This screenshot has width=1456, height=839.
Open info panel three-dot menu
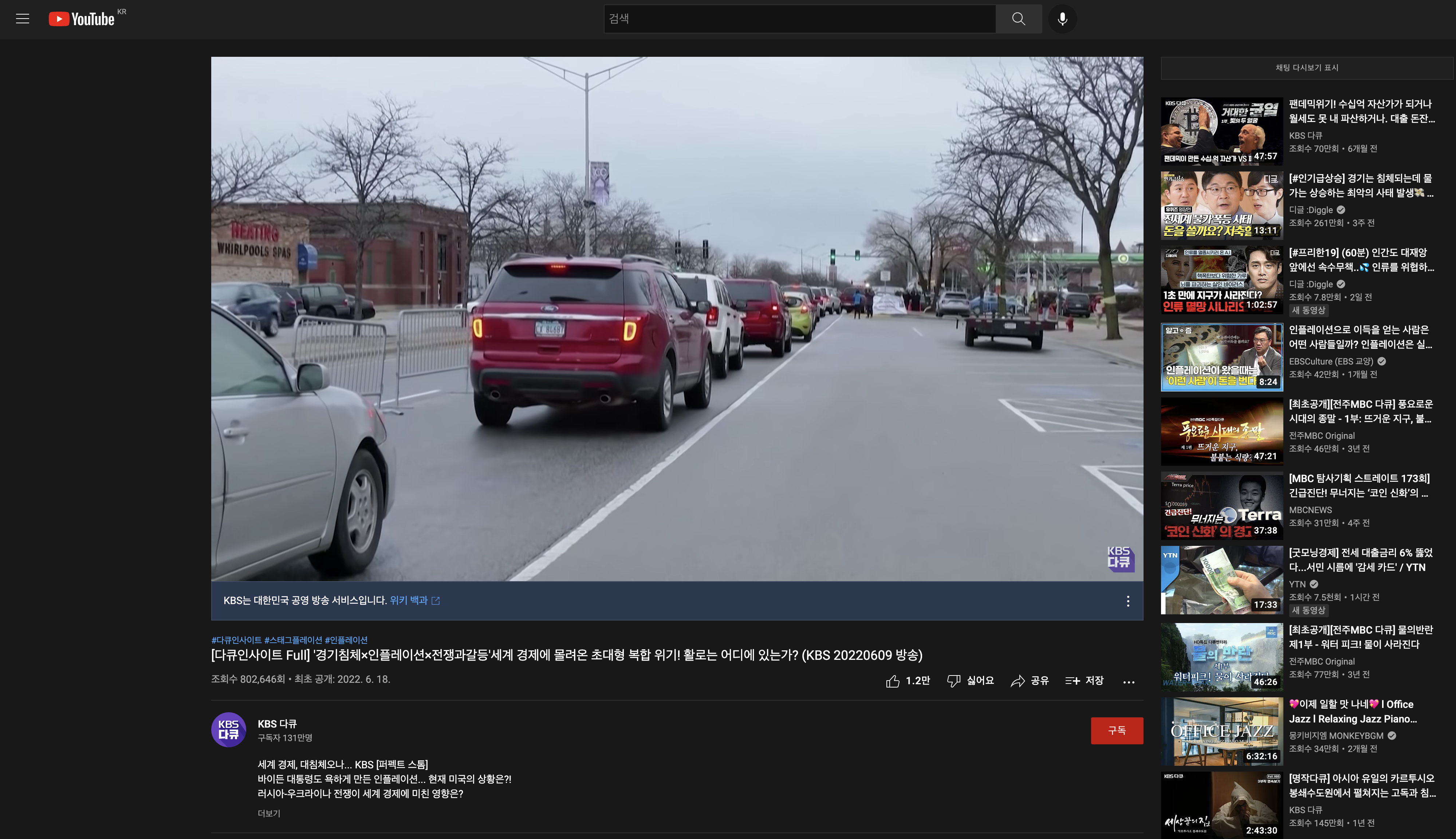coord(1128,601)
